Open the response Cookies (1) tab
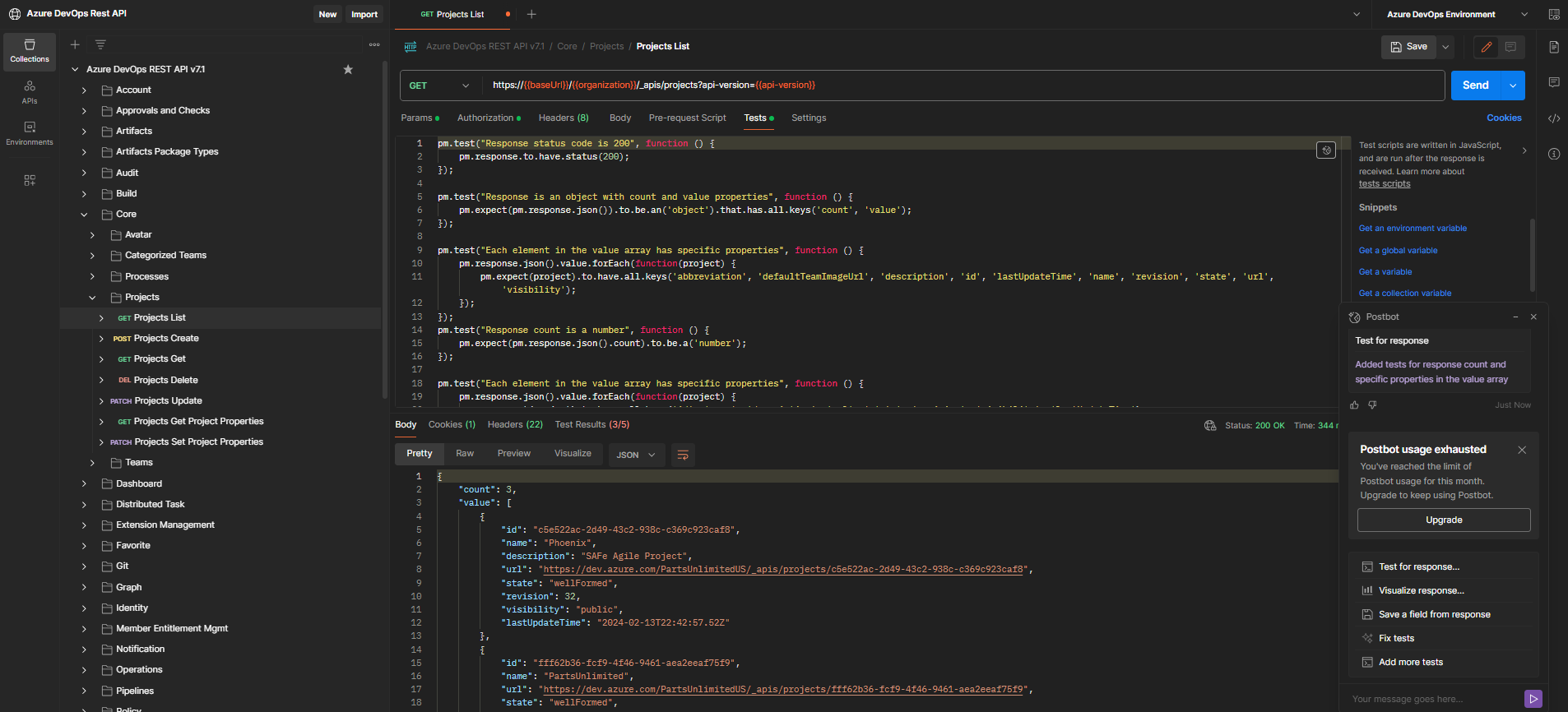 tap(452, 424)
